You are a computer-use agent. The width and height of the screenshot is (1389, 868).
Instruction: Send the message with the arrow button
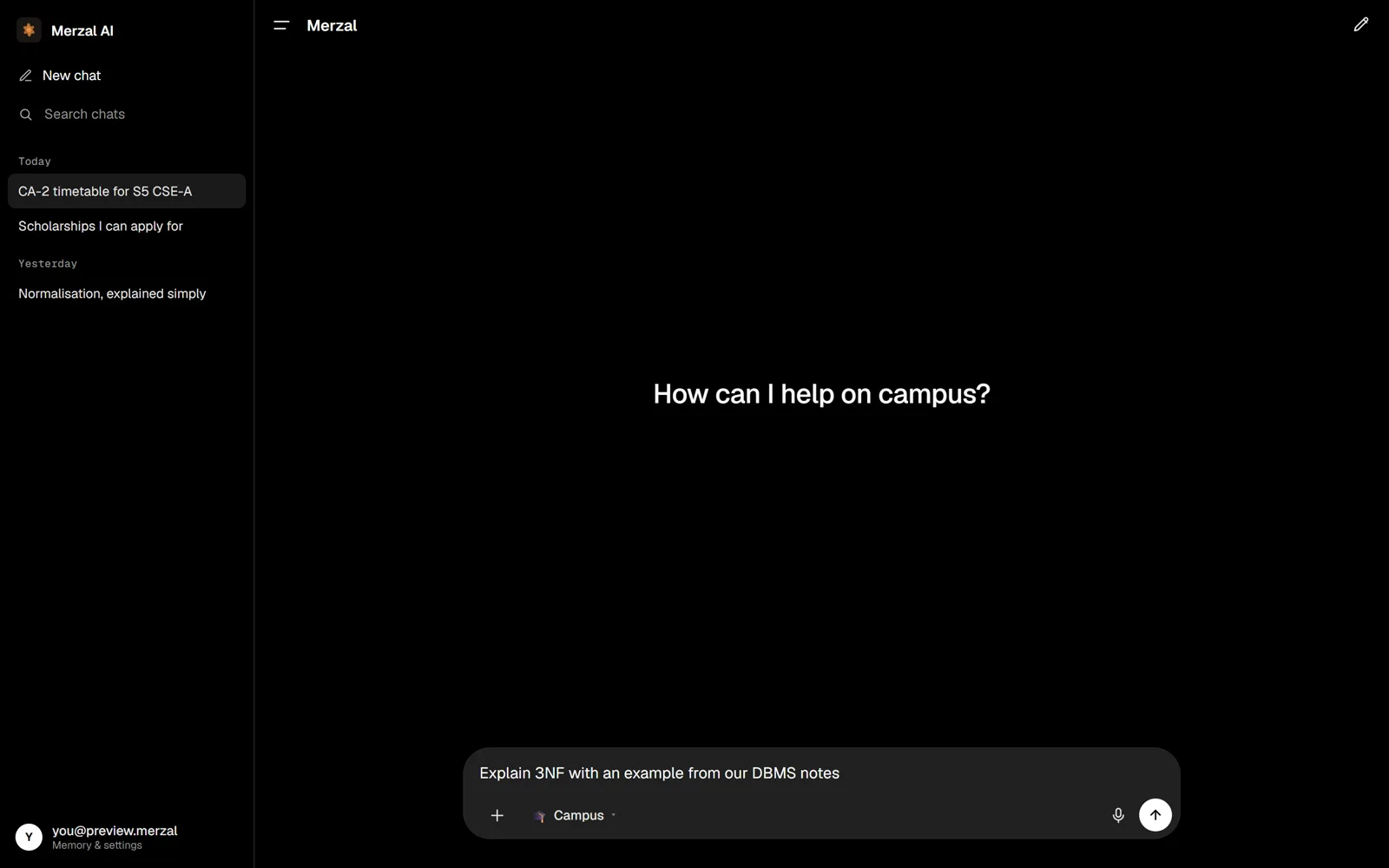(1155, 815)
